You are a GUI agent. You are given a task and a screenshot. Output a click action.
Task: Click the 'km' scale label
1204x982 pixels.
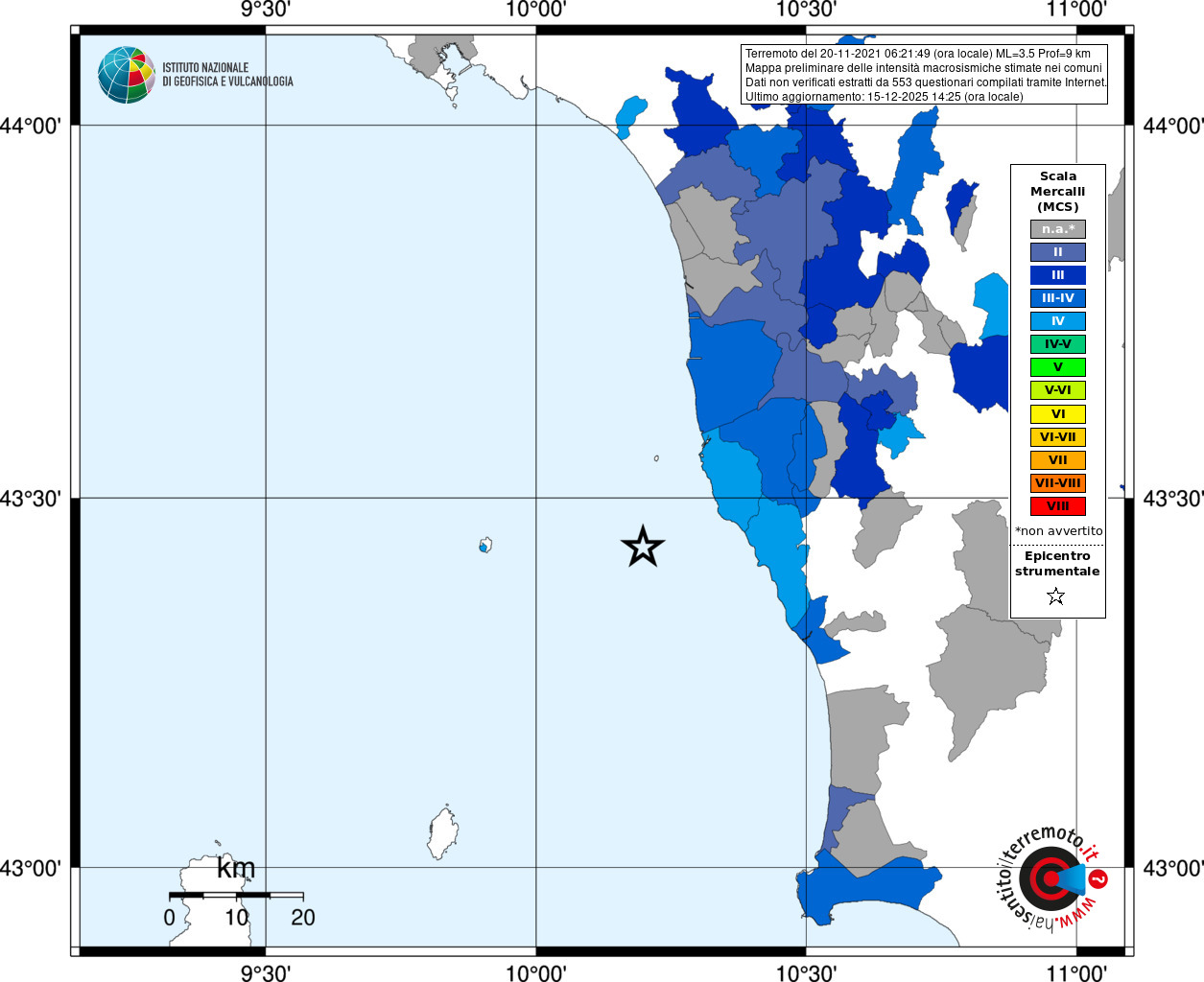point(236,868)
